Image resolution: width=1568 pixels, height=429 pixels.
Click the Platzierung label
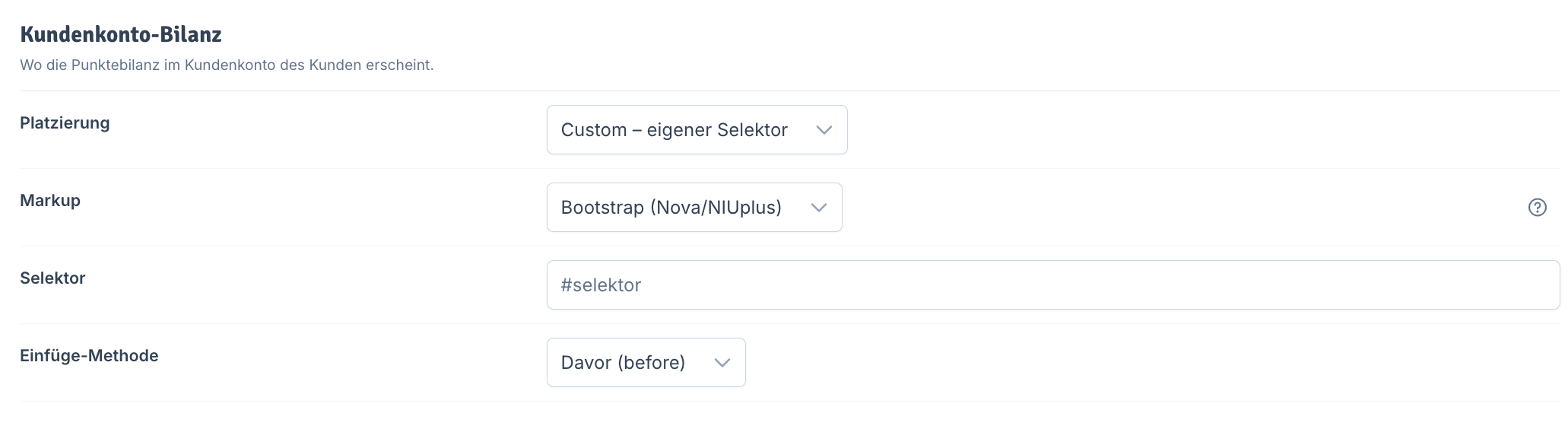point(65,123)
